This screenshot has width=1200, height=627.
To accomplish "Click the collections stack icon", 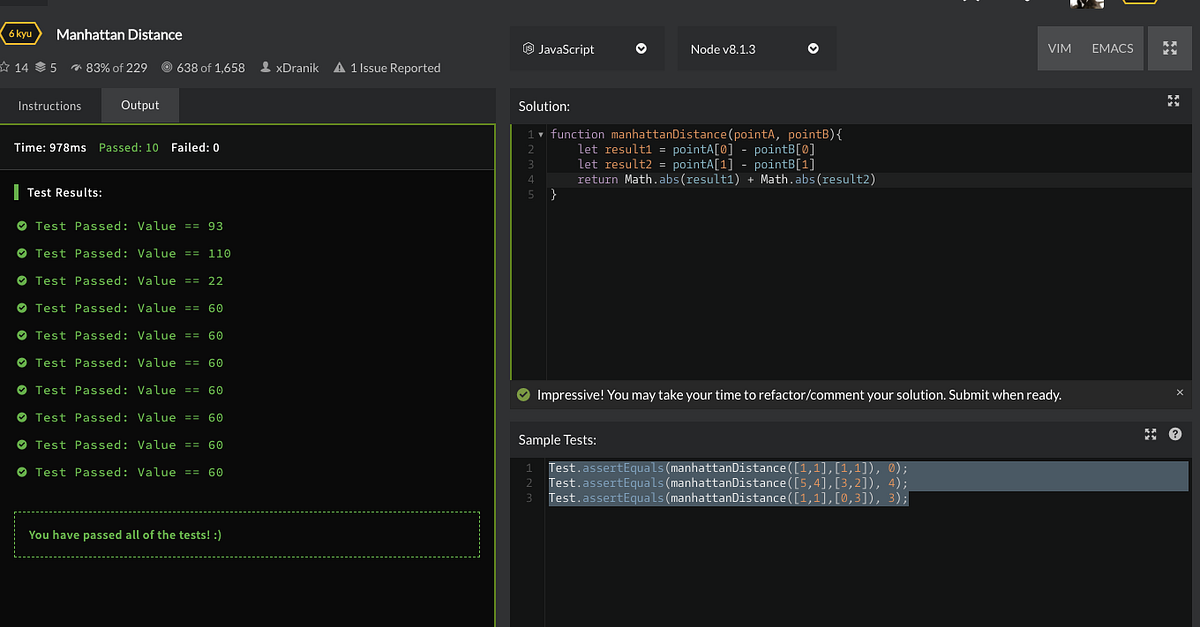I will point(40,68).
